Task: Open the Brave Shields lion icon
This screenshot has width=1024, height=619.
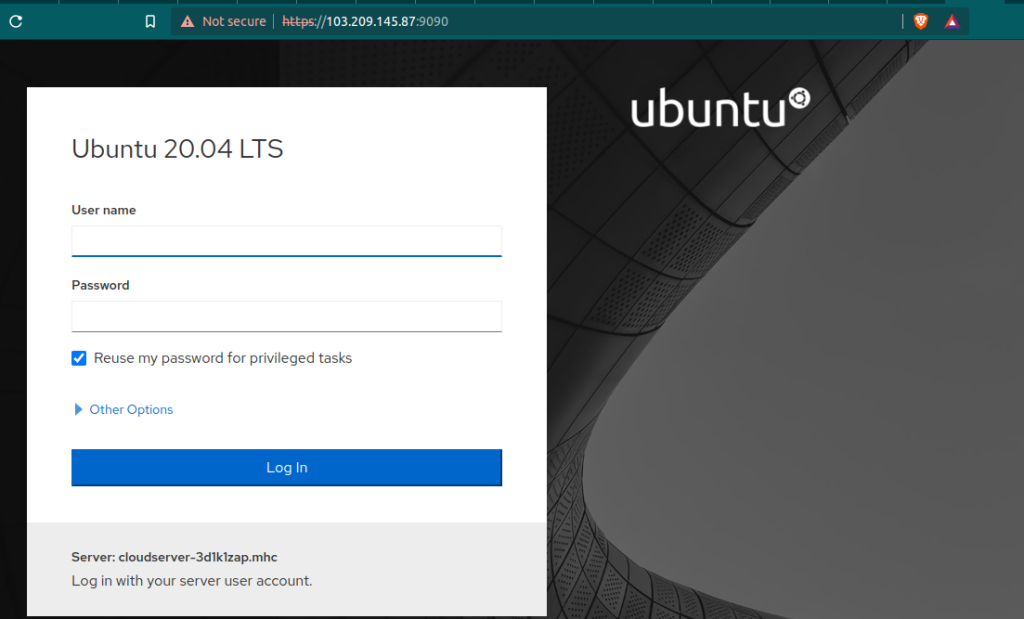Action: 921,22
